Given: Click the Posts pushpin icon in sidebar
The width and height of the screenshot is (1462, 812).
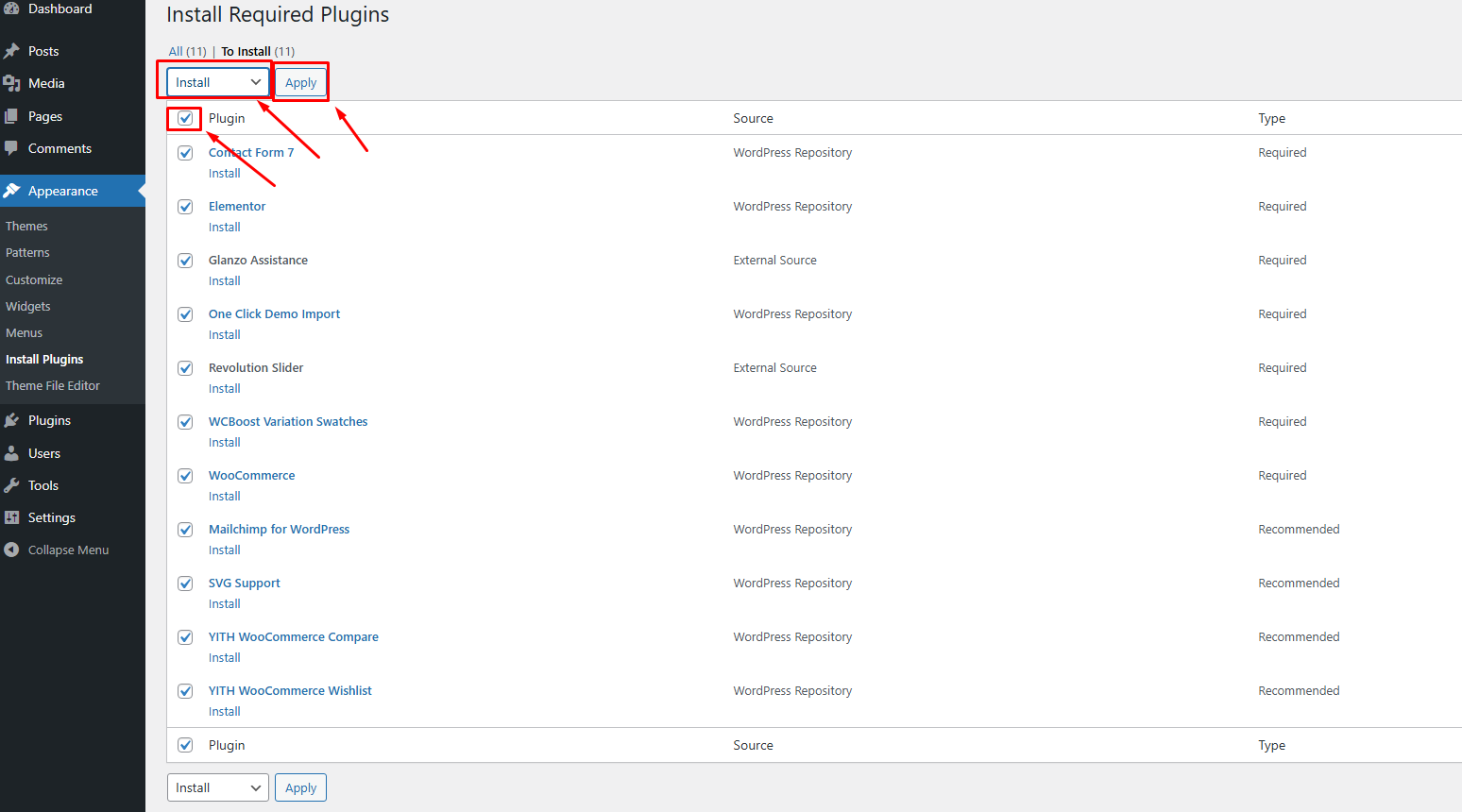Looking at the screenshot, I should 11,51.
